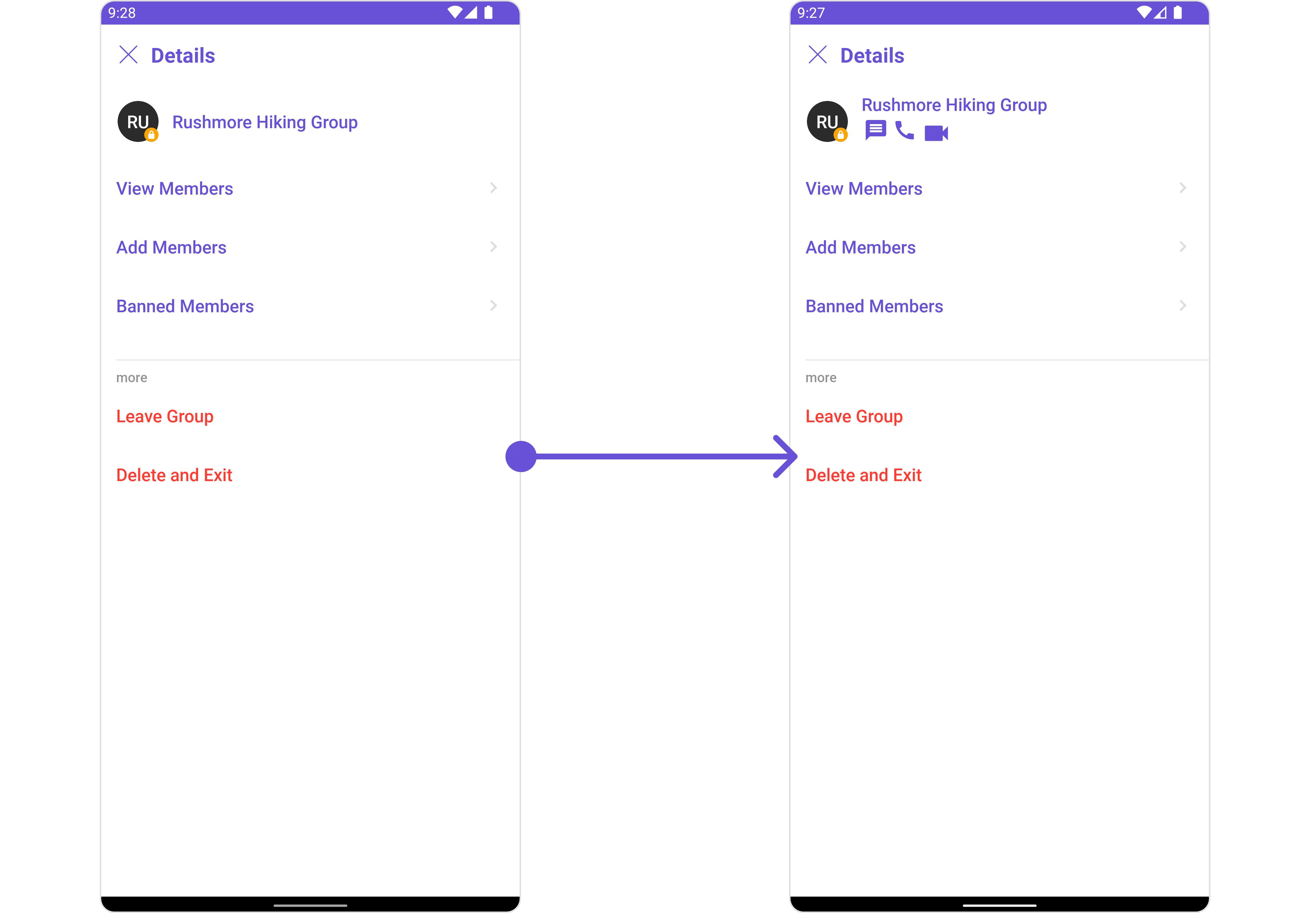Tap RU group avatar in left screen
This screenshot has width=1316, height=913.
tap(138, 121)
